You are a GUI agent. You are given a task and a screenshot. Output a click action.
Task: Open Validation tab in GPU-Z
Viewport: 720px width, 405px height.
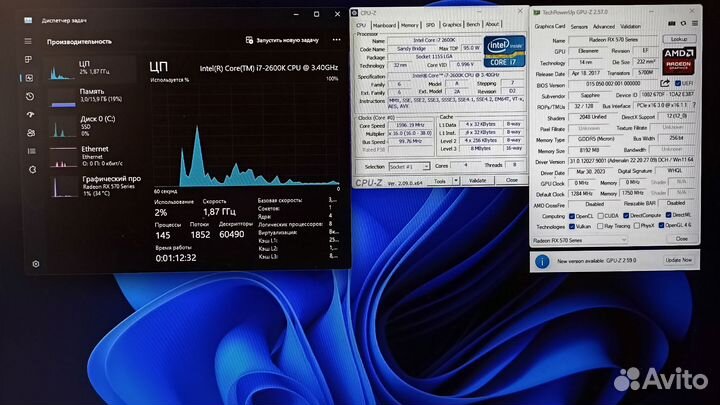pyautogui.click(x=630, y=27)
